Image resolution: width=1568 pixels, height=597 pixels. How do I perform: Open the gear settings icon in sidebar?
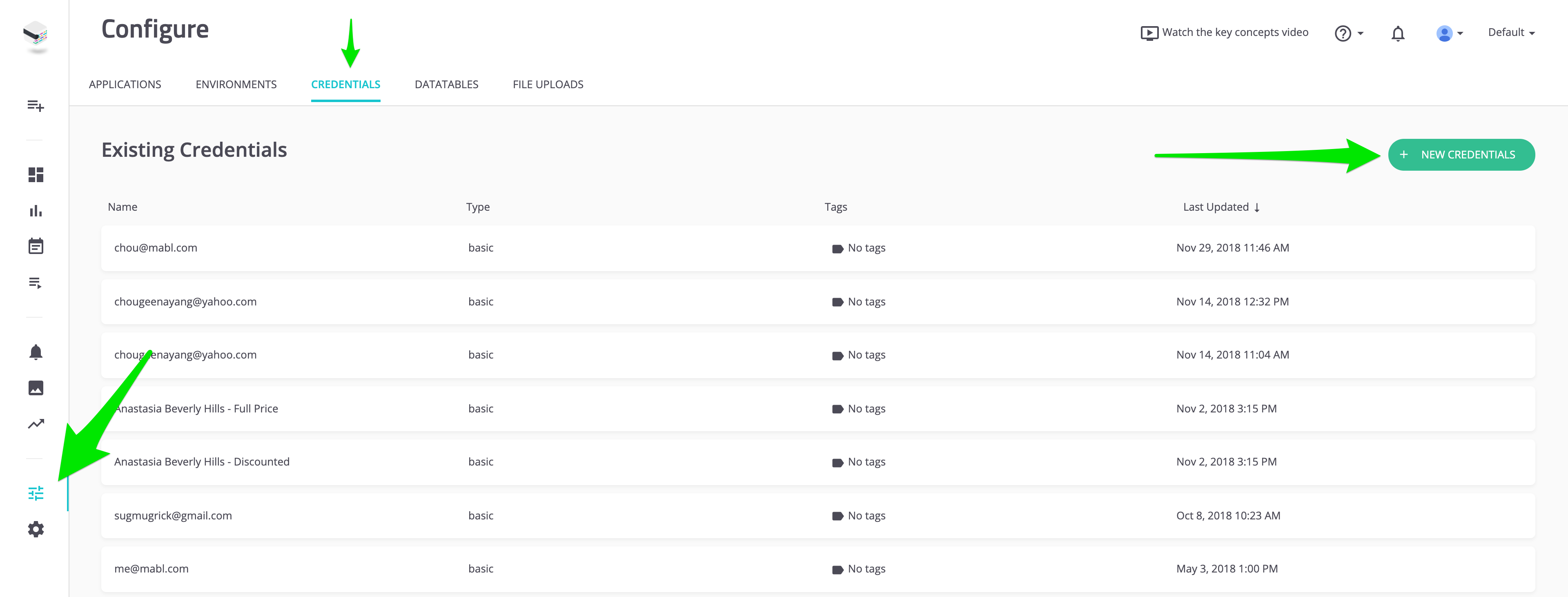click(x=36, y=529)
